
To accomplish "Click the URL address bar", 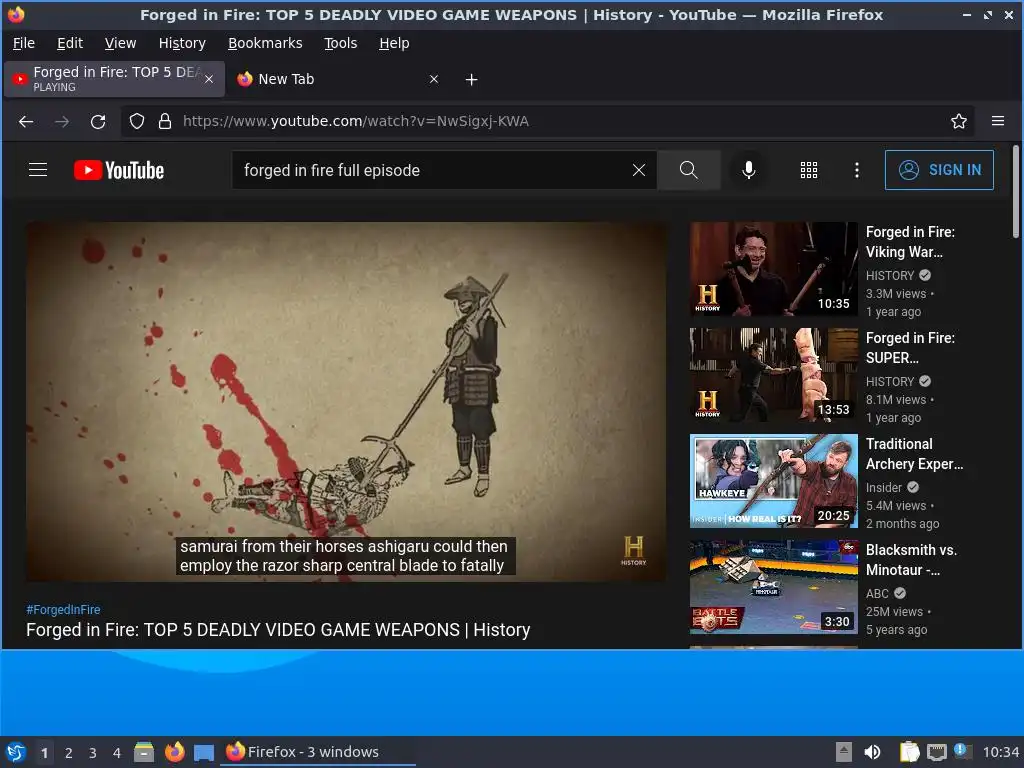I will point(549,121).
